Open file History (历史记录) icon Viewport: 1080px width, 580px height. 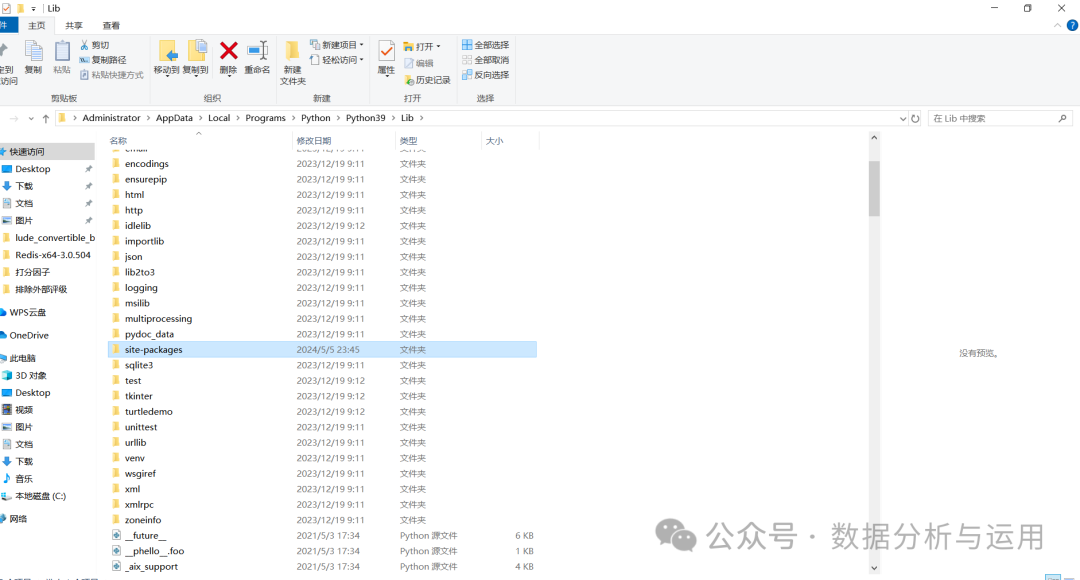tap(427, 81)
